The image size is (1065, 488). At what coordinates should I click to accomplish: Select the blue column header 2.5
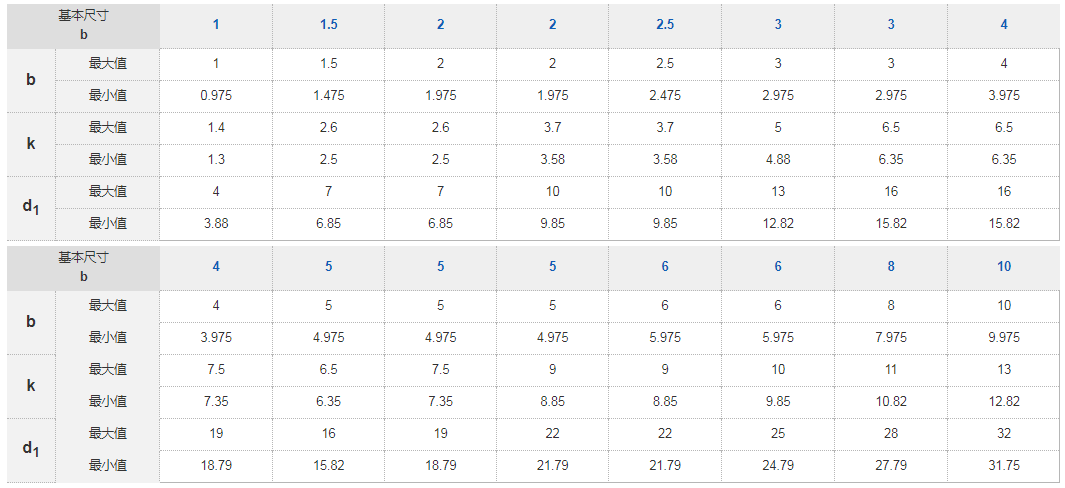pos(665,24)
